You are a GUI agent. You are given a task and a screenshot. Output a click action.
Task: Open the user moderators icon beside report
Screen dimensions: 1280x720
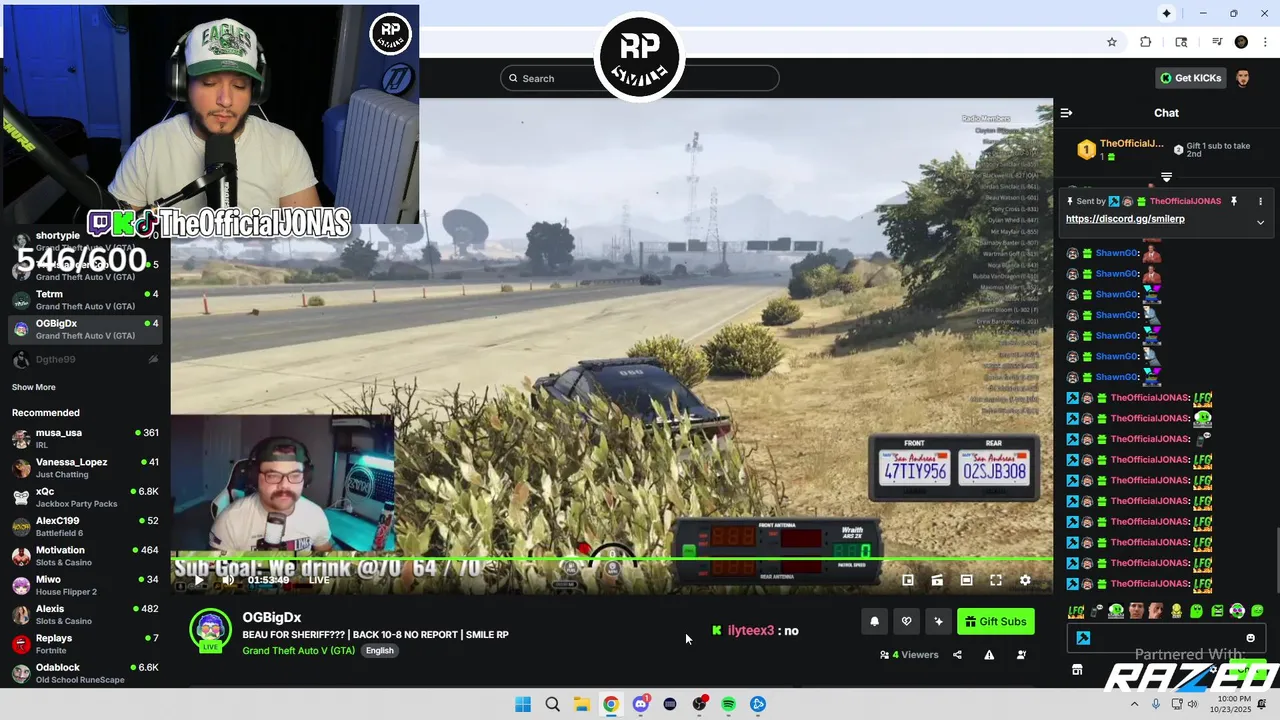coord(1021,655)
